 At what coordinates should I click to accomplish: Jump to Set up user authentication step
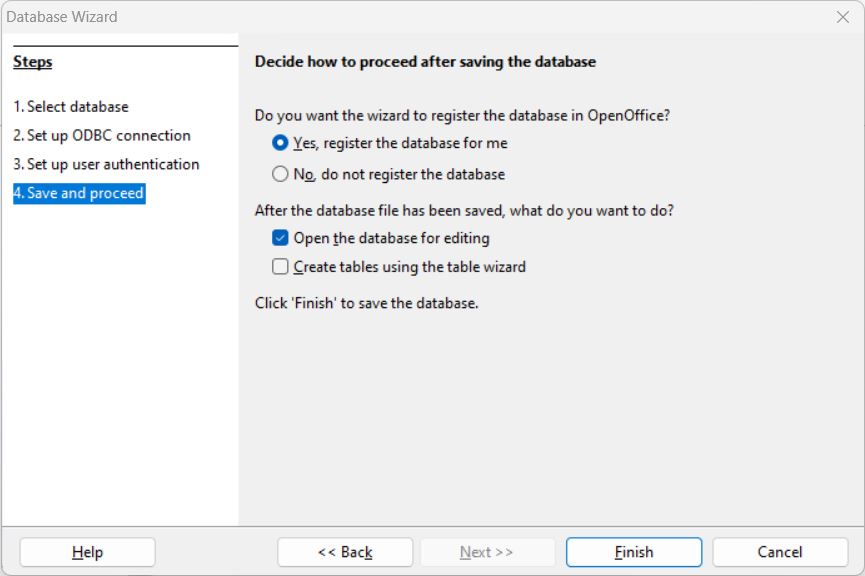coord(106,165)
